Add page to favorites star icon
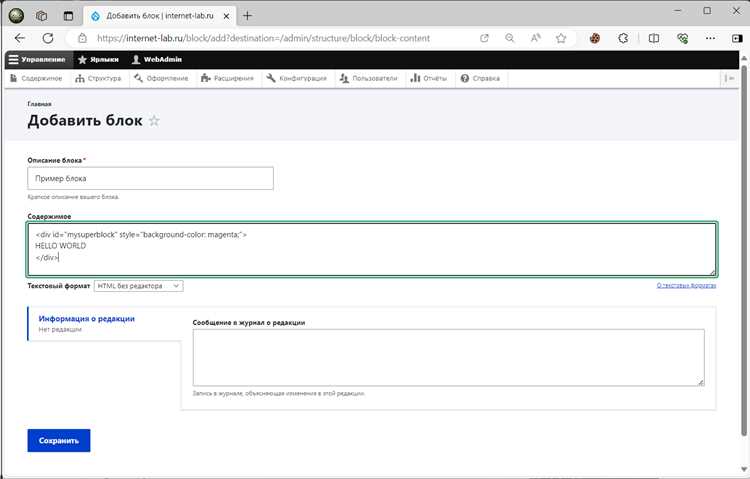750x479 pixels. click(561, 38)
